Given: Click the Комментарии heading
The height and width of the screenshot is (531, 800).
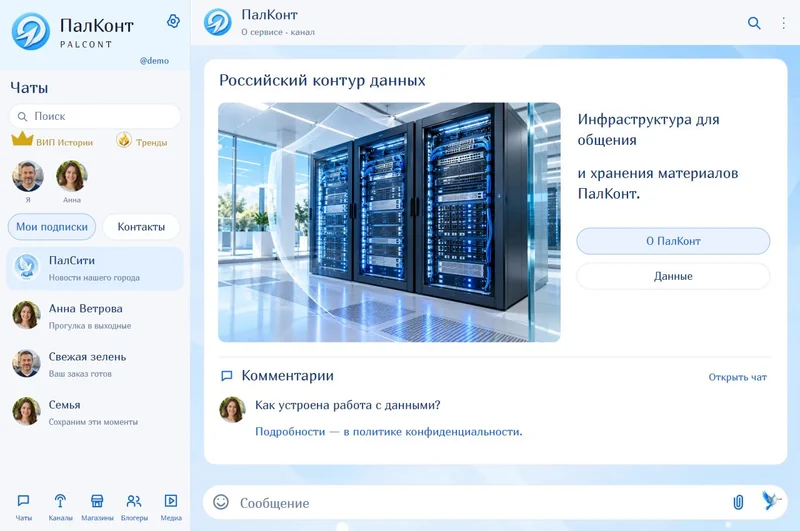Looking at the screenshot, I should pyautogui.click(x=287, y=376).
